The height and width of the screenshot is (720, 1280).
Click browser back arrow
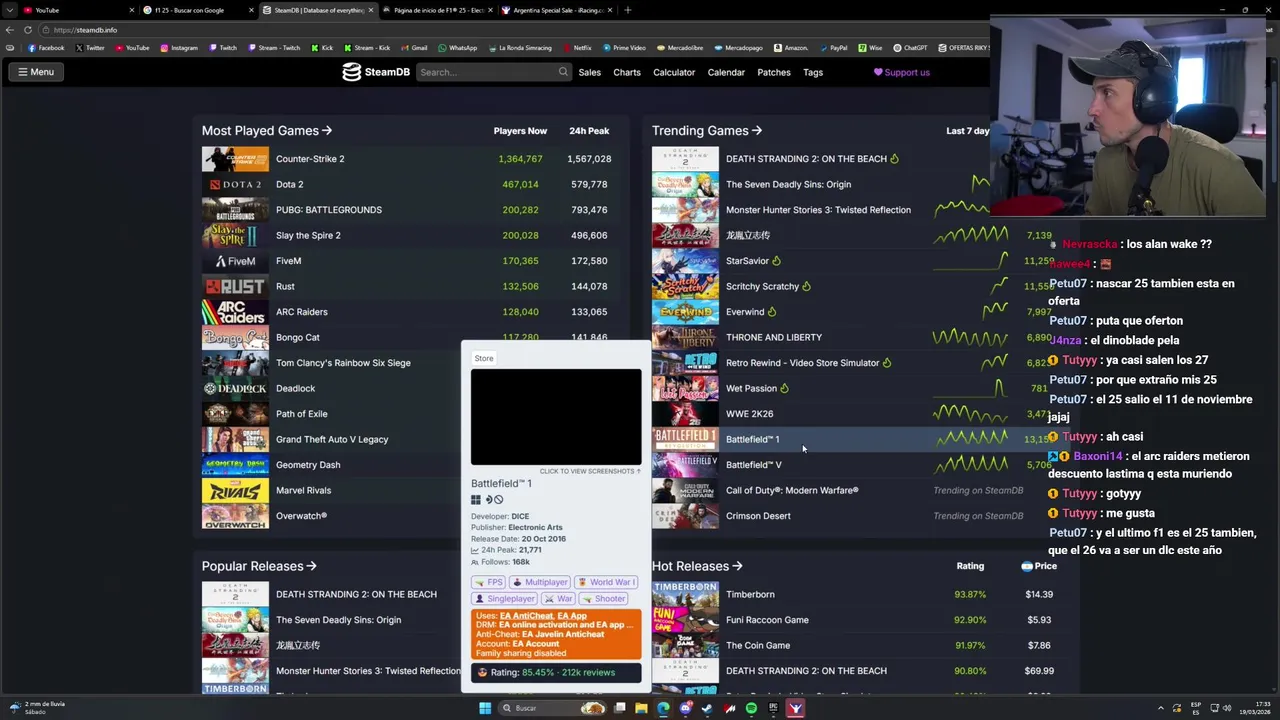9,30
